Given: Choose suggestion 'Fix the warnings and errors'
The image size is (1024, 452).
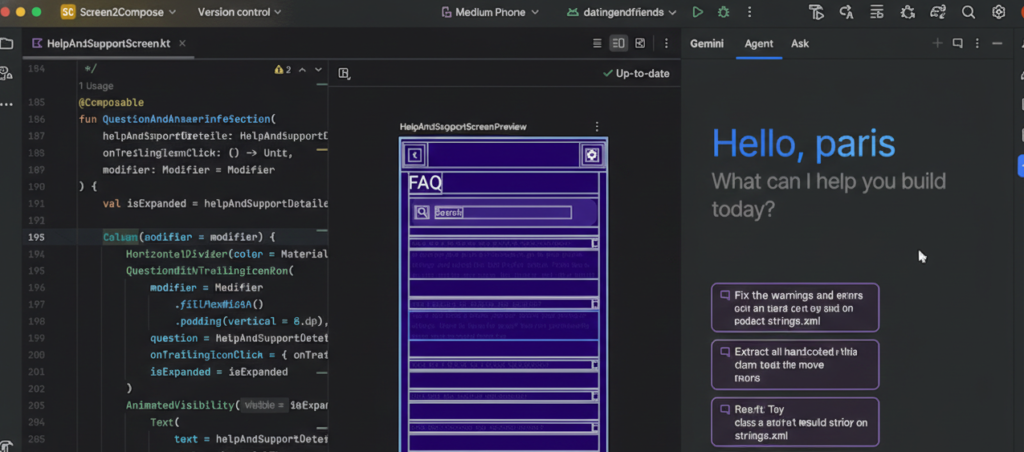Looking at the screenshot, I should [x=795, y=308].
